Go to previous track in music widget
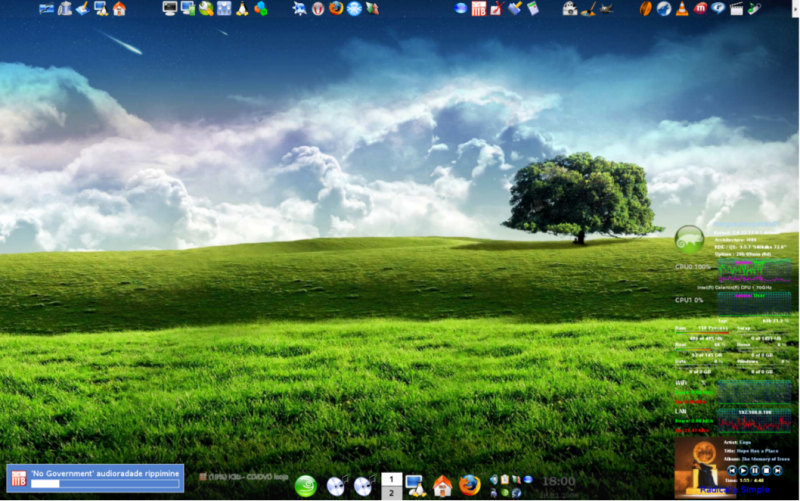 732,470
